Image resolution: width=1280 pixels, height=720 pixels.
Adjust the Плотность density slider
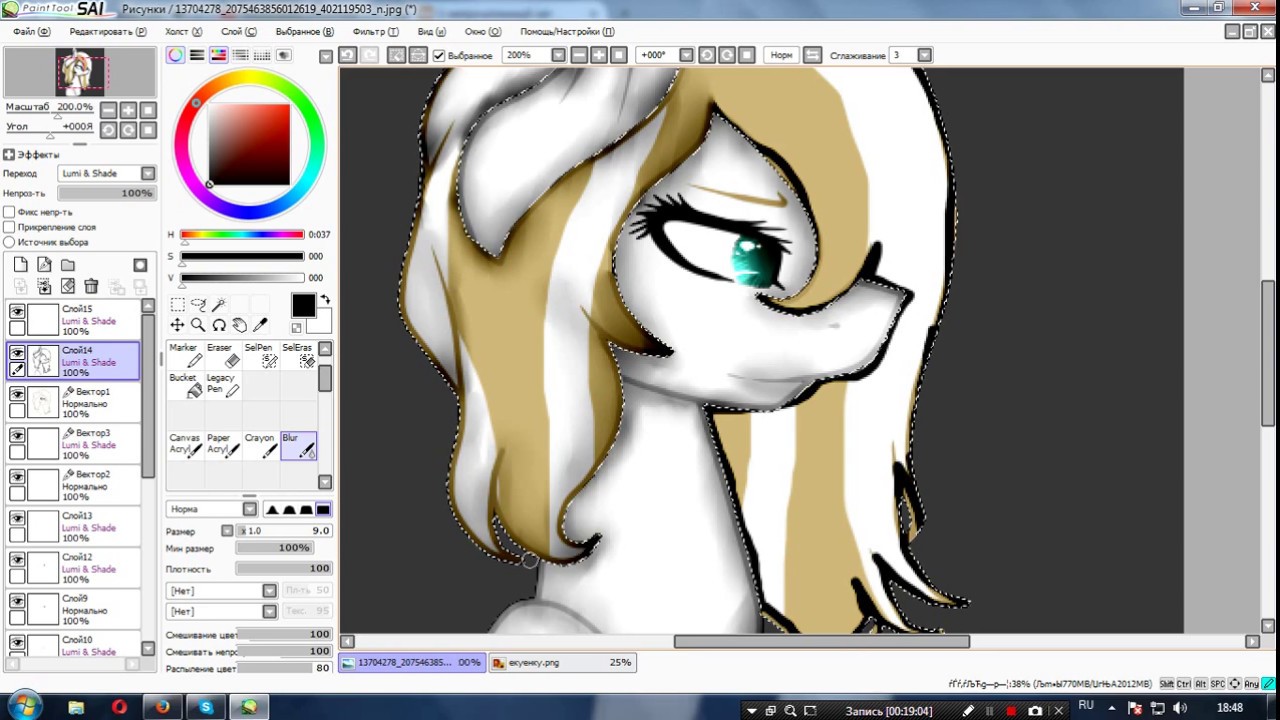(x=283, y=568)
